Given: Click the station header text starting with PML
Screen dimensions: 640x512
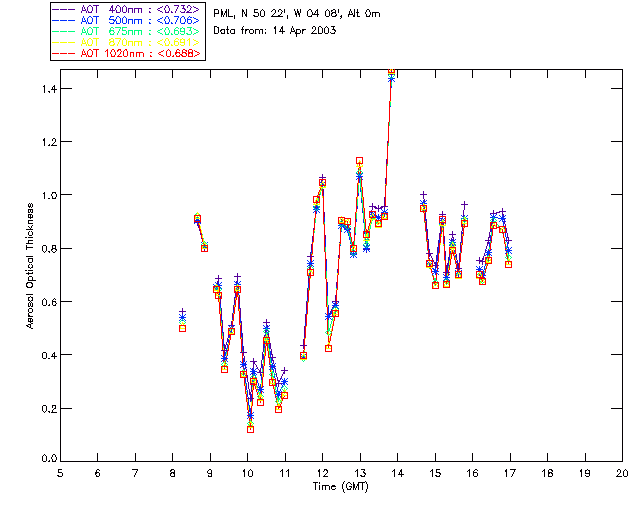Looking at the screenshot, I should pyautogui.click(x=297, y=14).
